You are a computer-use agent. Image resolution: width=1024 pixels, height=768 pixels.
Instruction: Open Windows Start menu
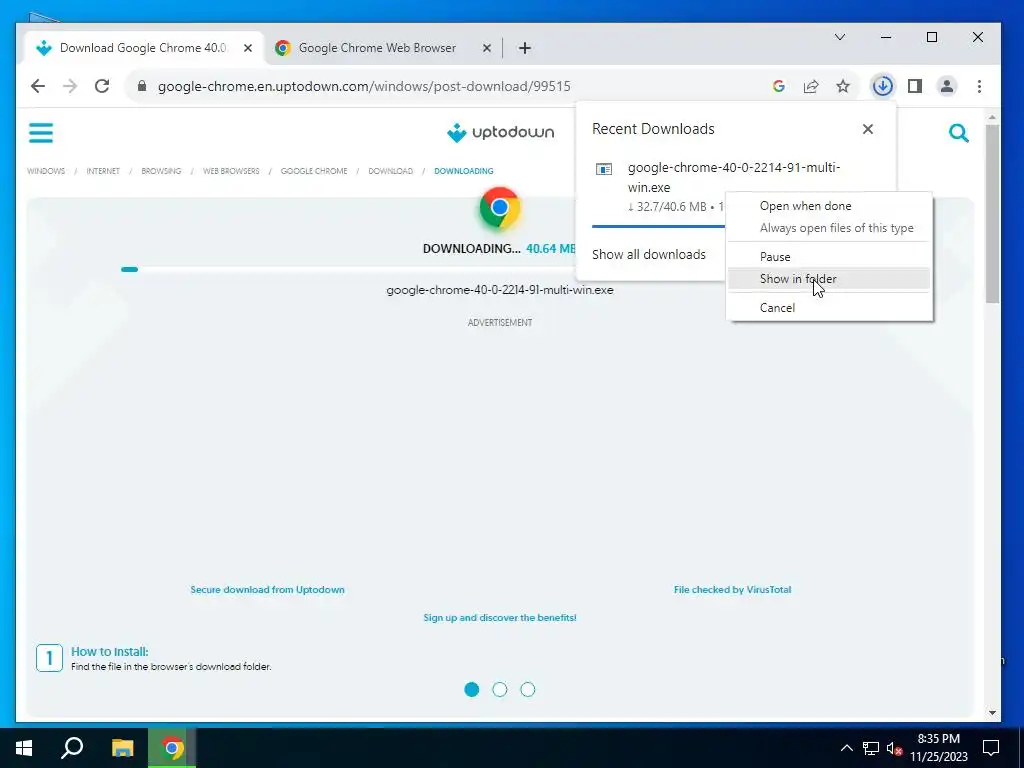24,748
